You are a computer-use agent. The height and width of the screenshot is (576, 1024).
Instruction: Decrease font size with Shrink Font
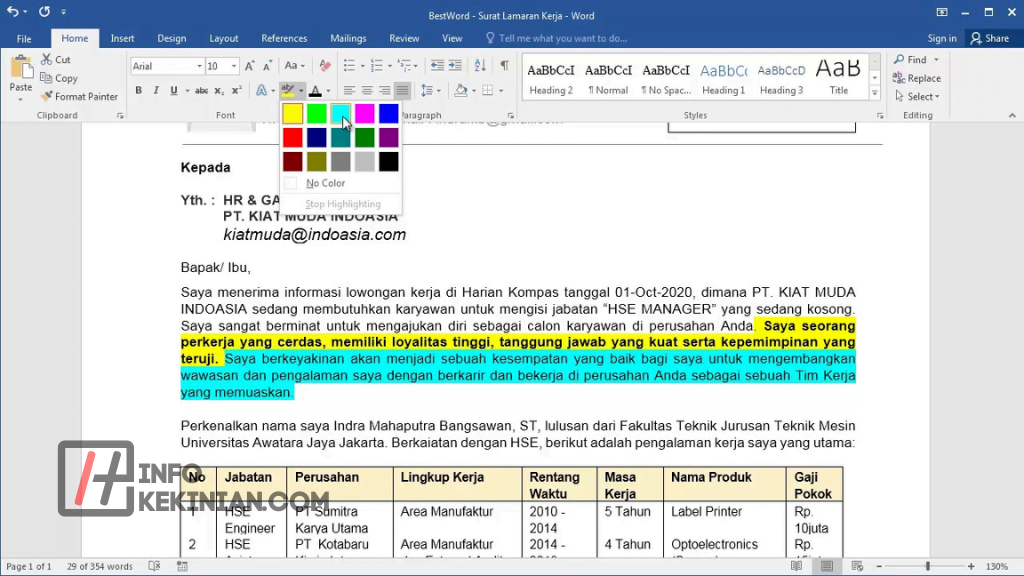point(267,66)
